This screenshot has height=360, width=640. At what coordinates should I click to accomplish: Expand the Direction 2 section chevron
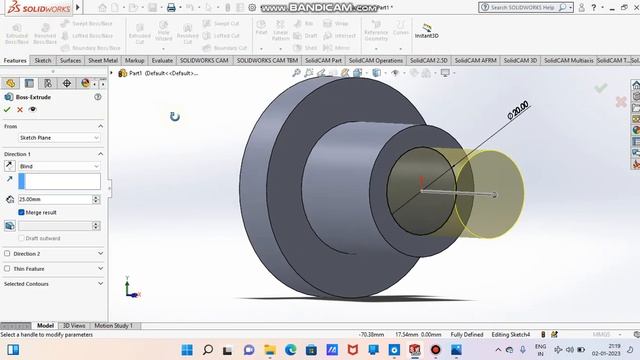click(100, 253)
